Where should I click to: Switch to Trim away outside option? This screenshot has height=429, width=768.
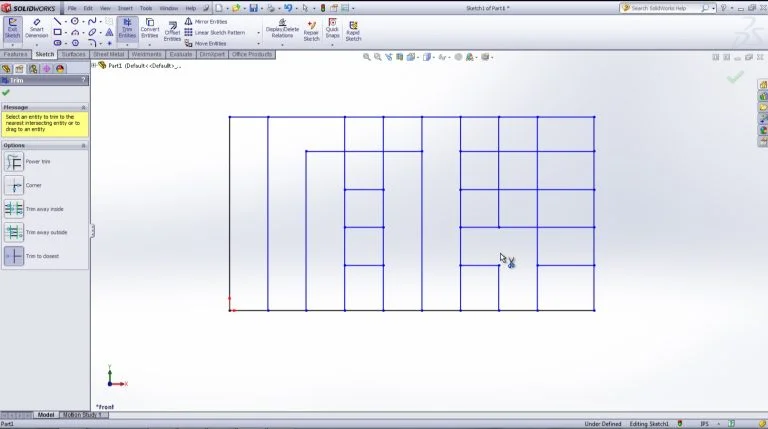click(x=14, y=232)
